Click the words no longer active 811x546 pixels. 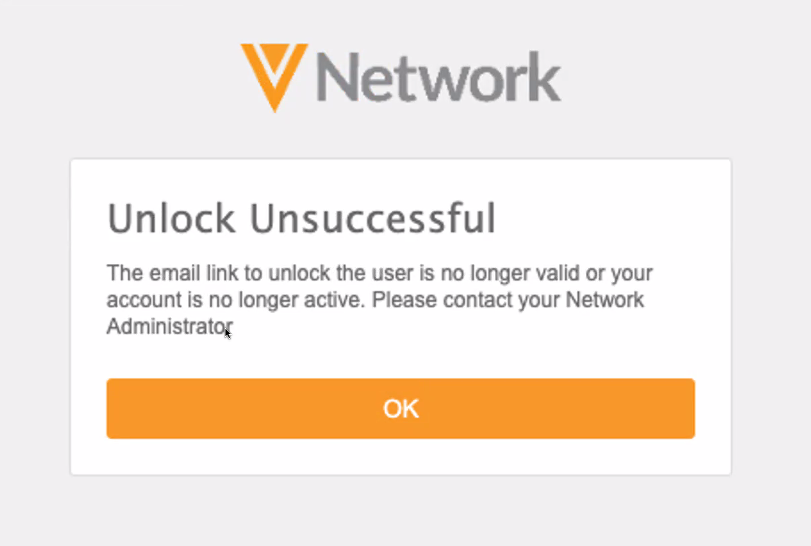coord(254,300)
